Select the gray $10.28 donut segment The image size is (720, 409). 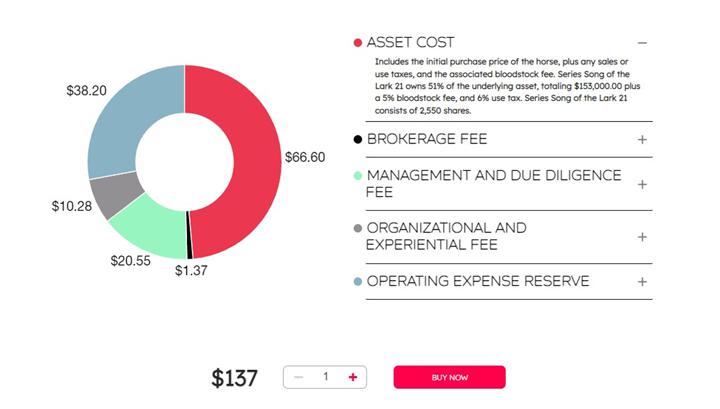(x=109, y=193)
